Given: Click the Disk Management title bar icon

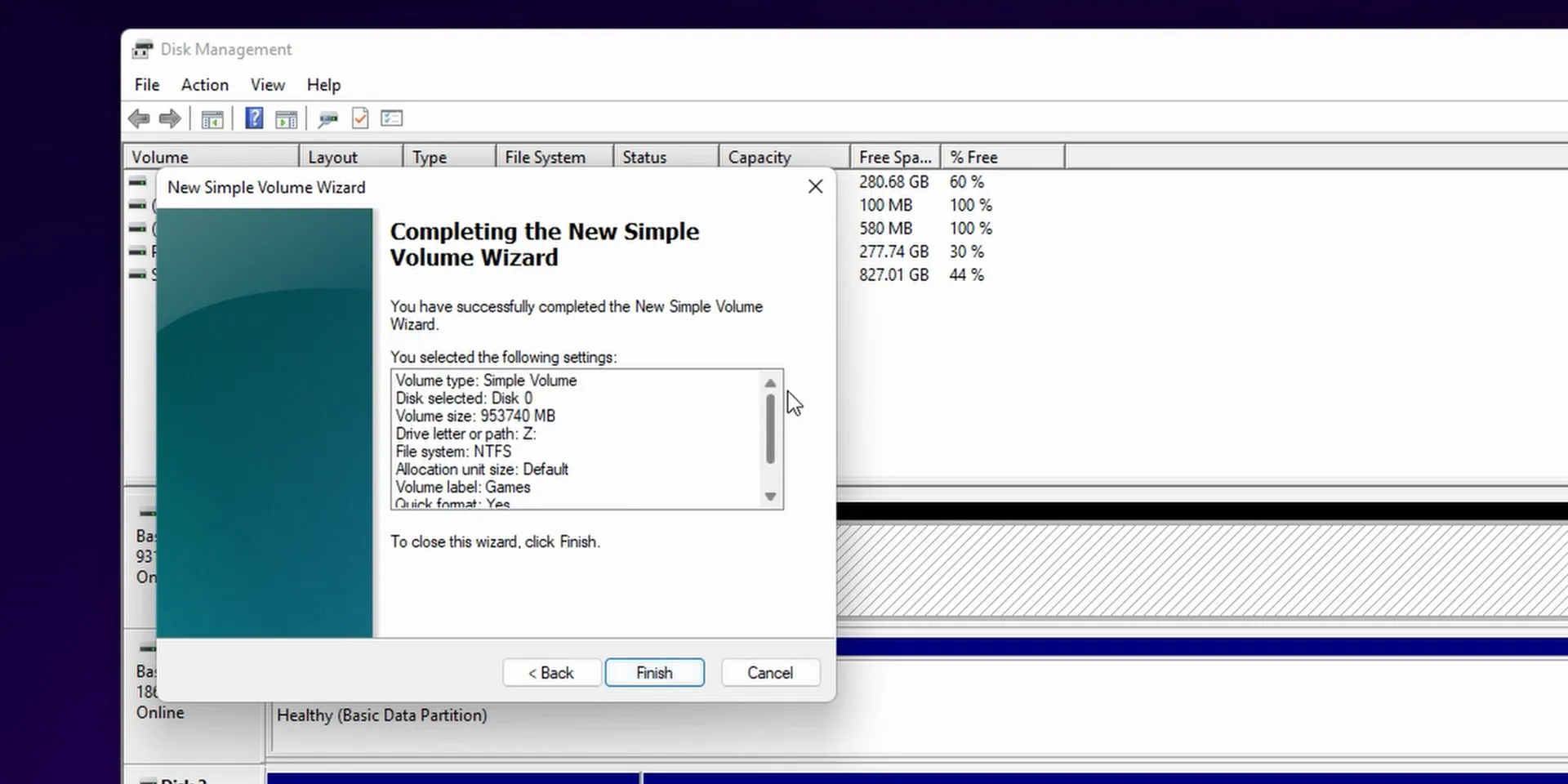Looking at the screenshot, I should [x=143, y=49].
